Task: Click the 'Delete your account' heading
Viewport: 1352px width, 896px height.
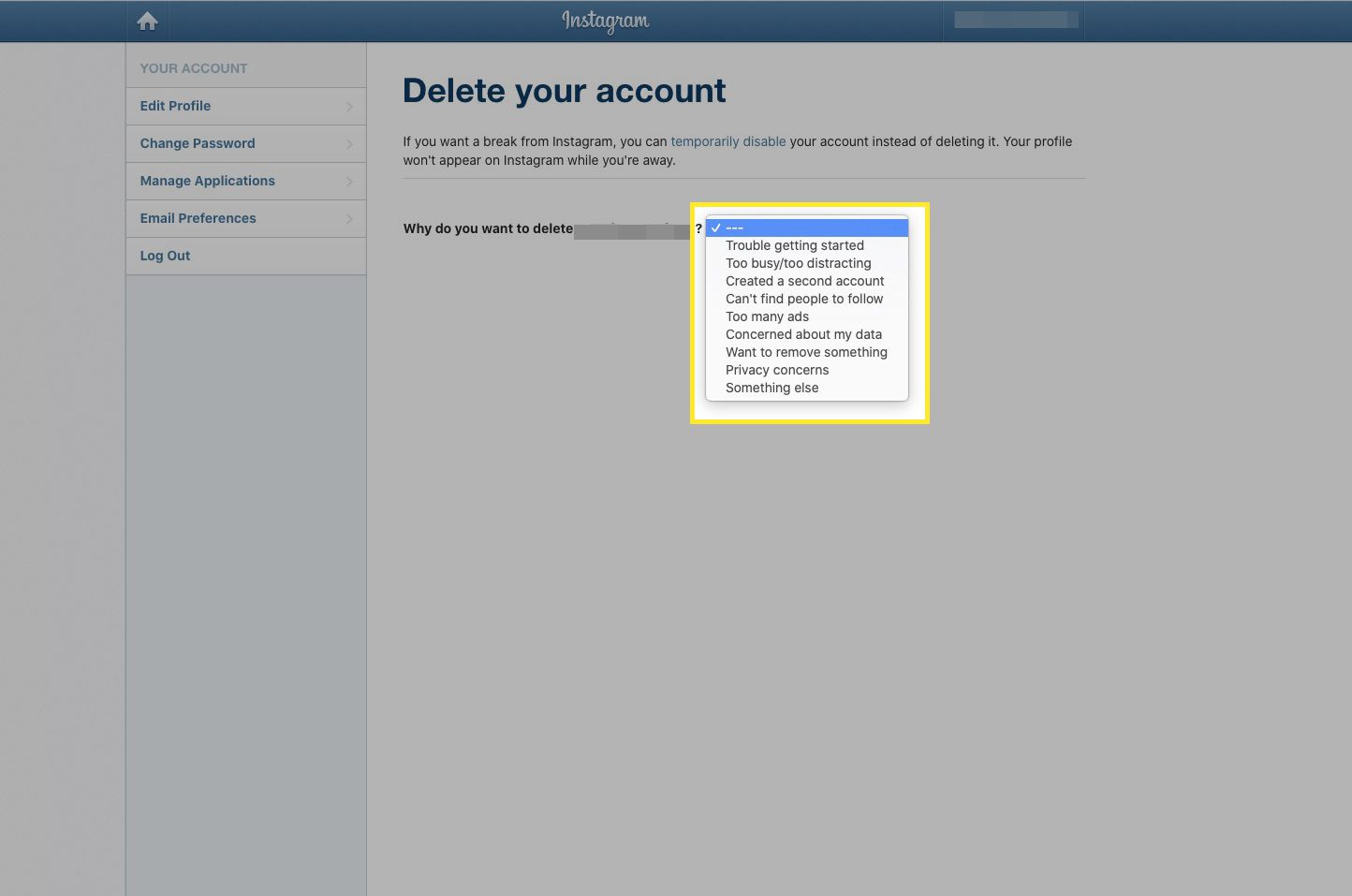Action: [564, 91]
